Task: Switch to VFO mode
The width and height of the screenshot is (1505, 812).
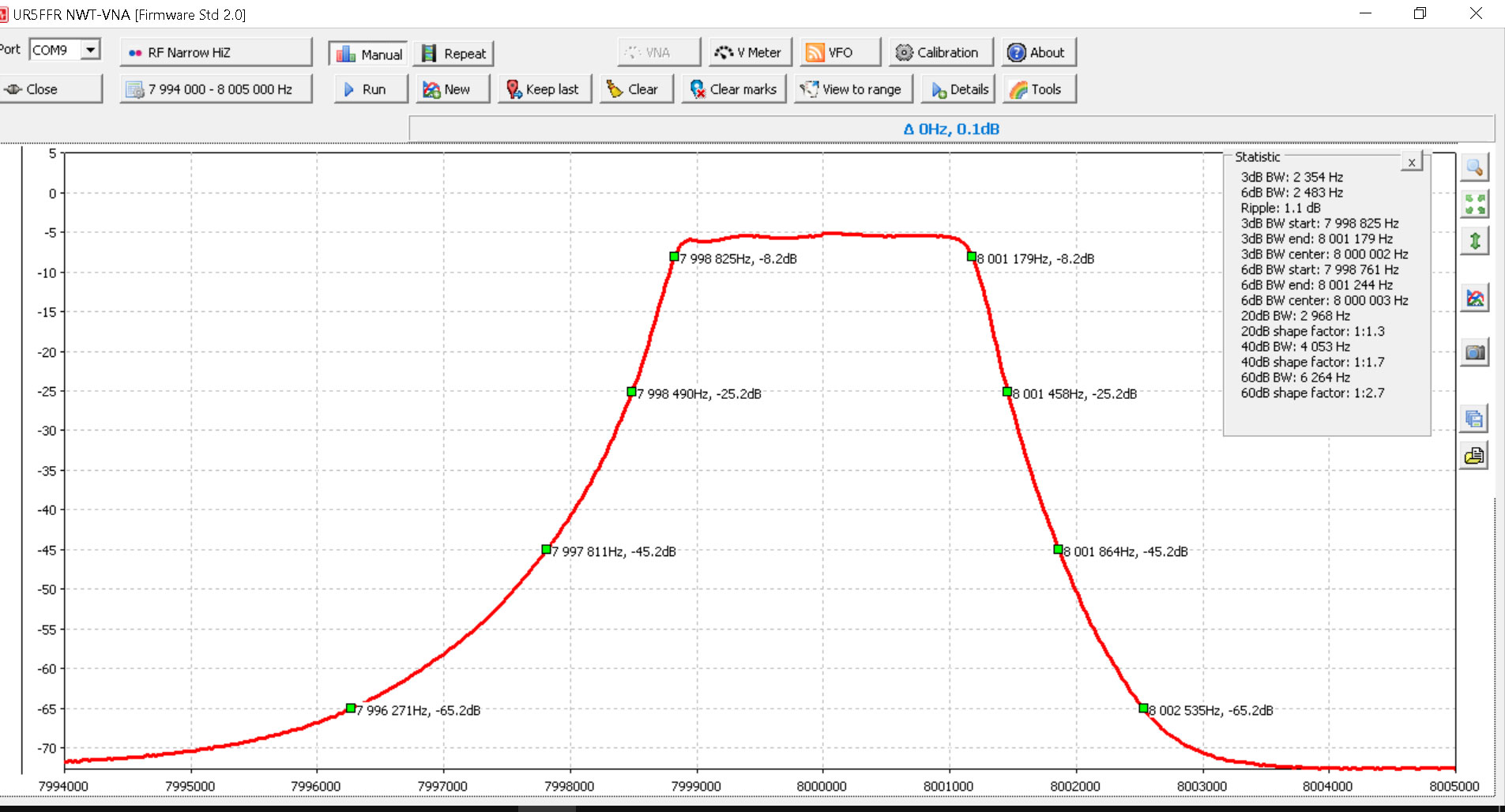Action: point(839,53)
